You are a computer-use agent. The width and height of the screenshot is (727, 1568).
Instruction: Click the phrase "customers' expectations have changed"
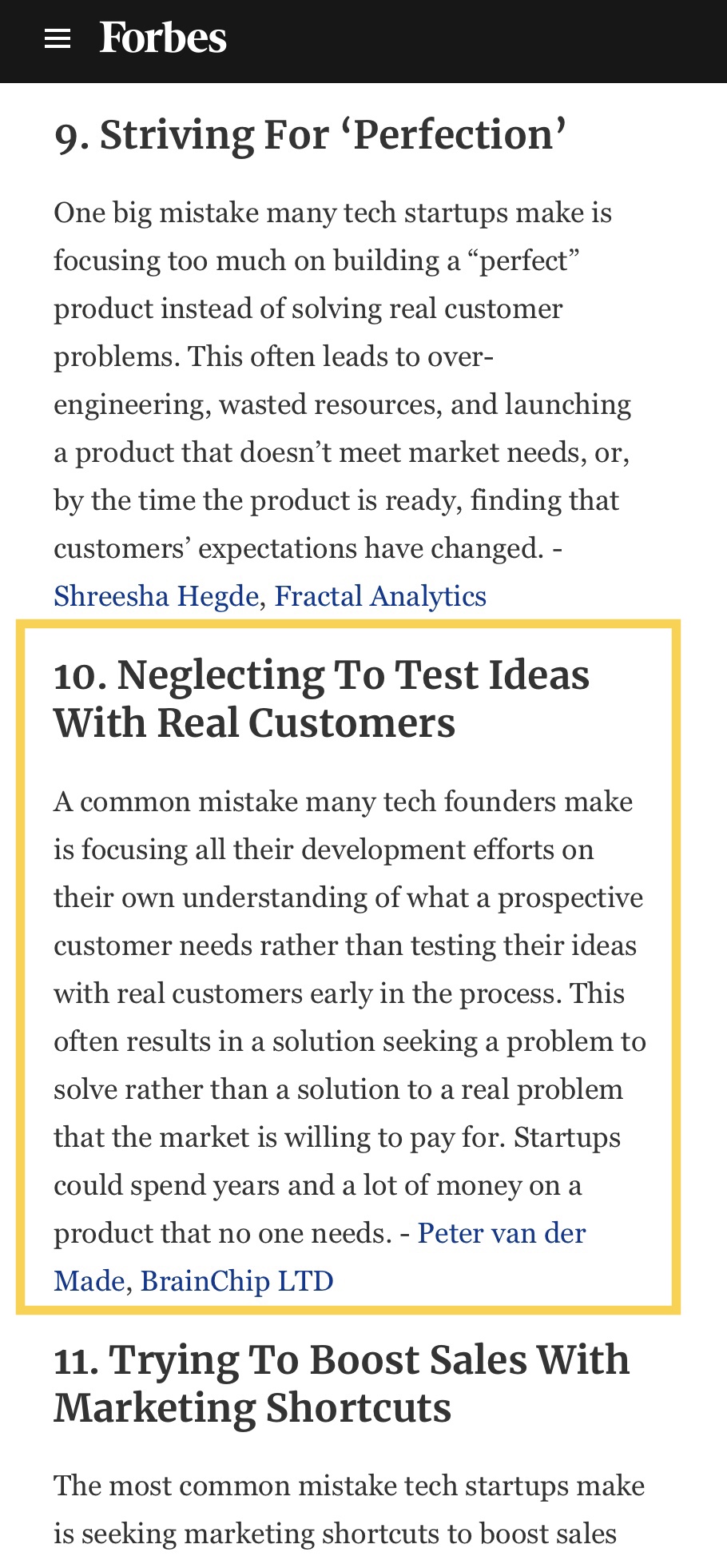[298, 548]
